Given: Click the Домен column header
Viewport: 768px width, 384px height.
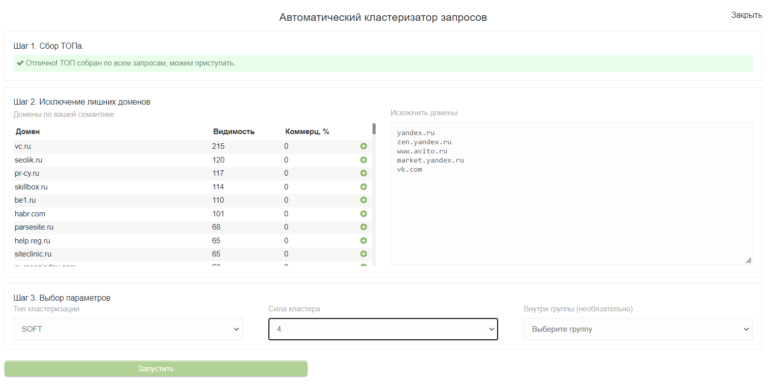Looking at the screenshot, I should (x=28, y=132).
